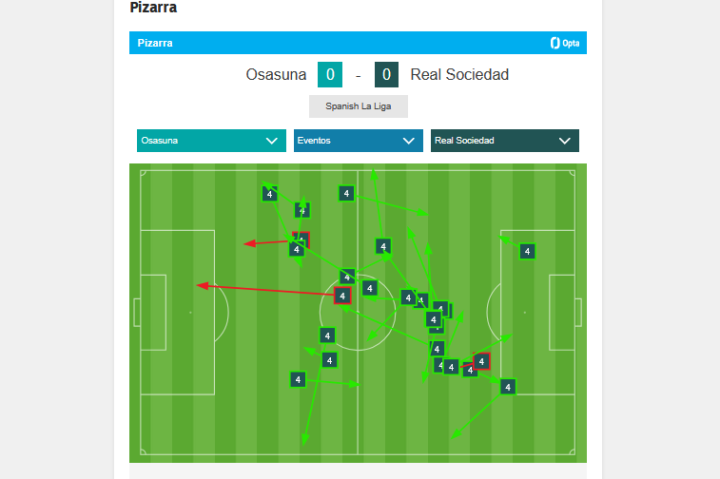Image resolution: width=720 pixels, height=479 pixels.
Task: Click the Real Sociedad team name
Action: (459, 75)
